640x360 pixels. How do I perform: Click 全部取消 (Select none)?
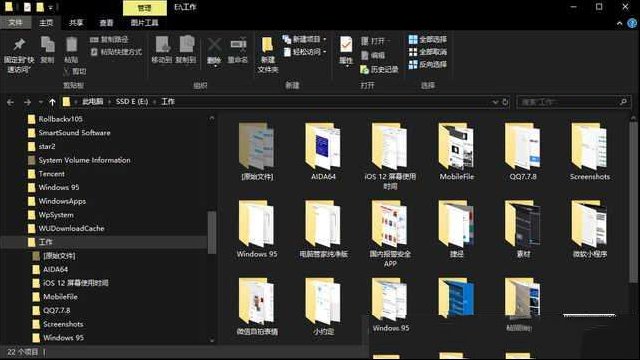[x=428, y=52]
